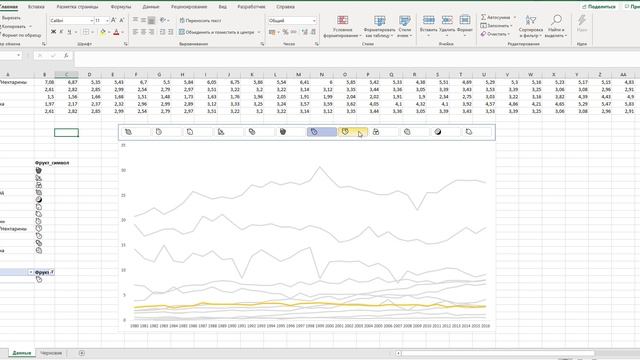640x360 pixels.
Task: Expand the Name Box dropdown arrow
Action: point(18,55)
